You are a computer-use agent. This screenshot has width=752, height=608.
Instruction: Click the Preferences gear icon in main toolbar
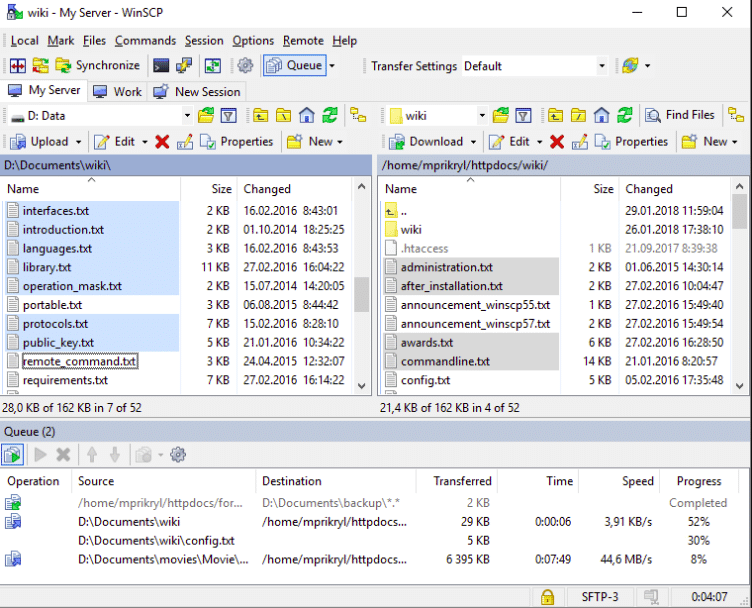(x=245, y=65)
